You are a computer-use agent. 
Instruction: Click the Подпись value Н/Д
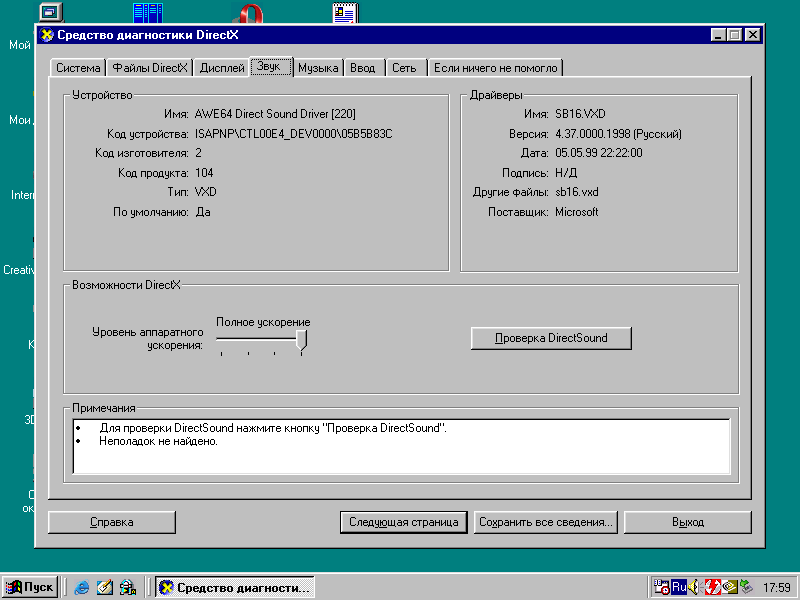click(x=566, y=173)
